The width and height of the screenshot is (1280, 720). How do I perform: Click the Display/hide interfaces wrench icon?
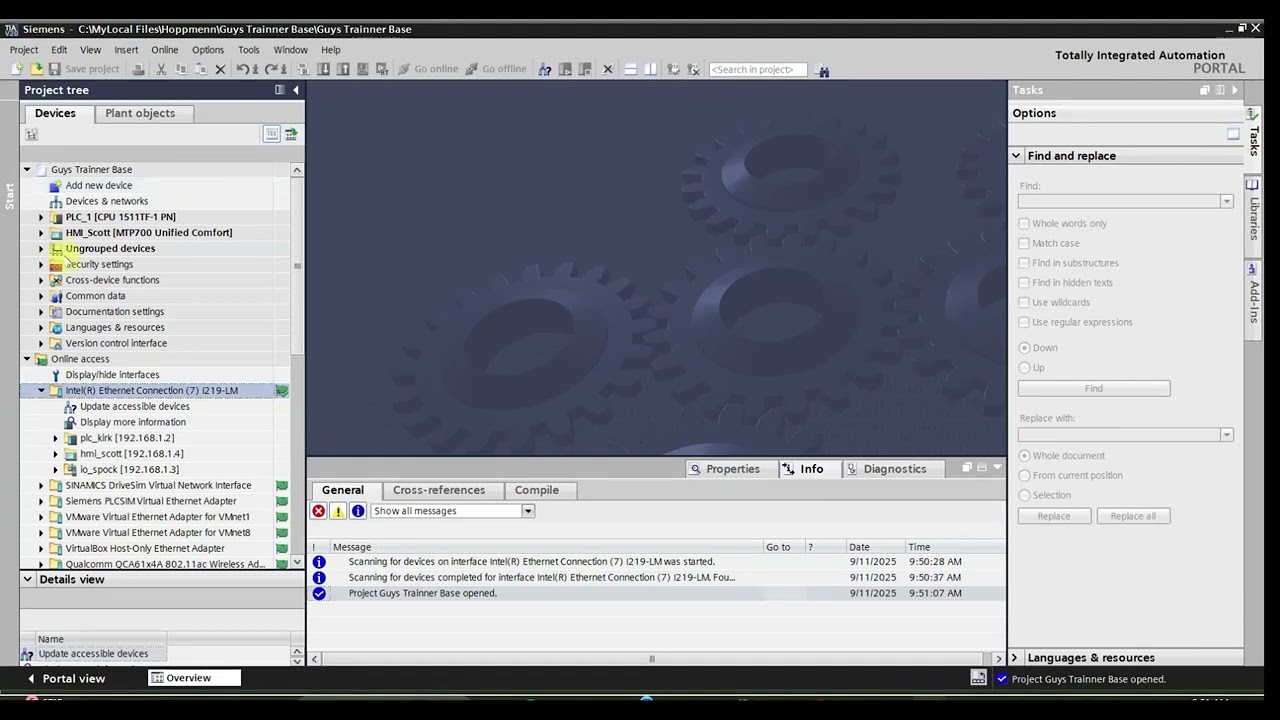[56, 375]
